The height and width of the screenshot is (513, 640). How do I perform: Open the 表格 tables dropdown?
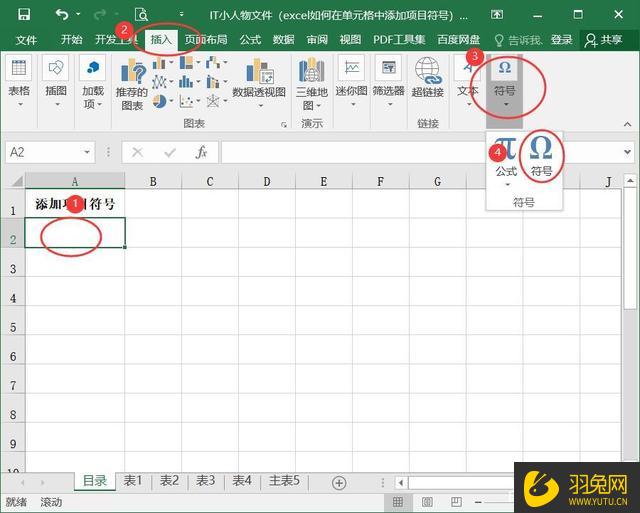tap(19, 84)
